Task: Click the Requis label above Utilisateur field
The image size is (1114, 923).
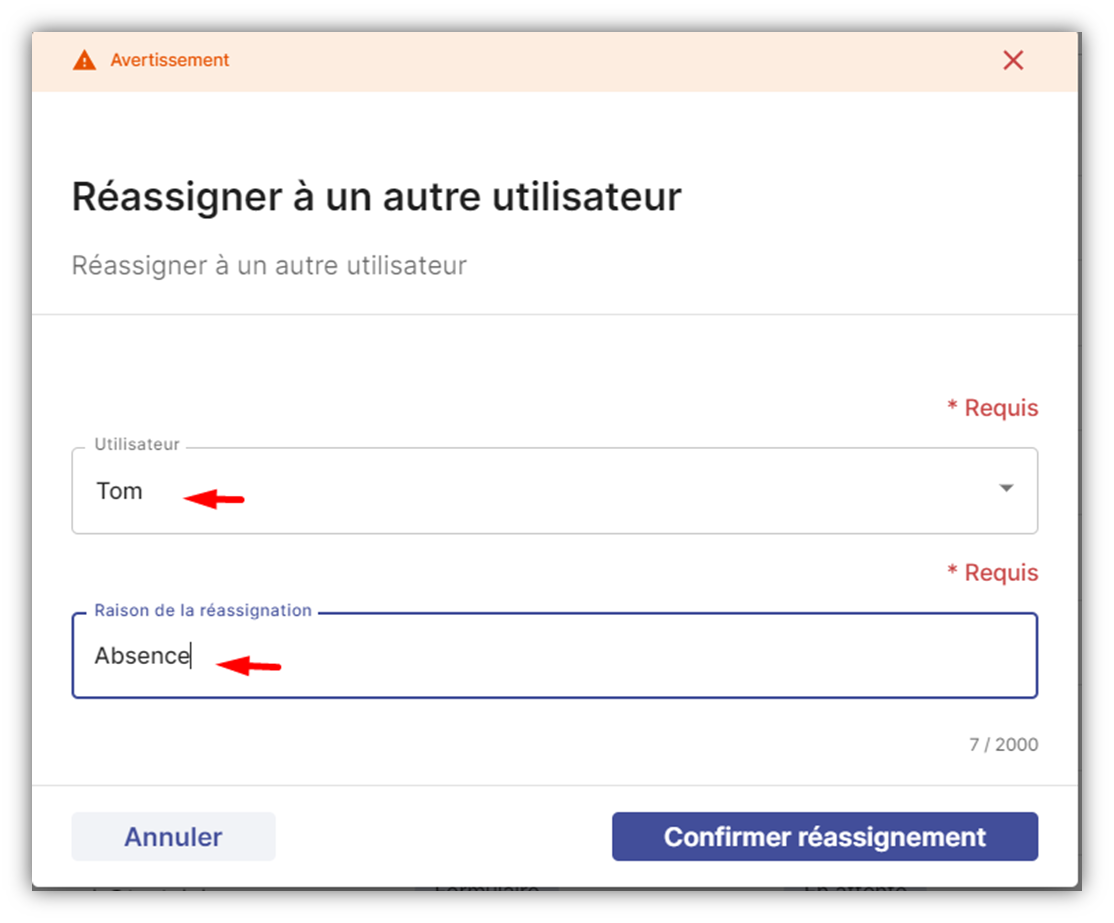Action: coord(993,408)
